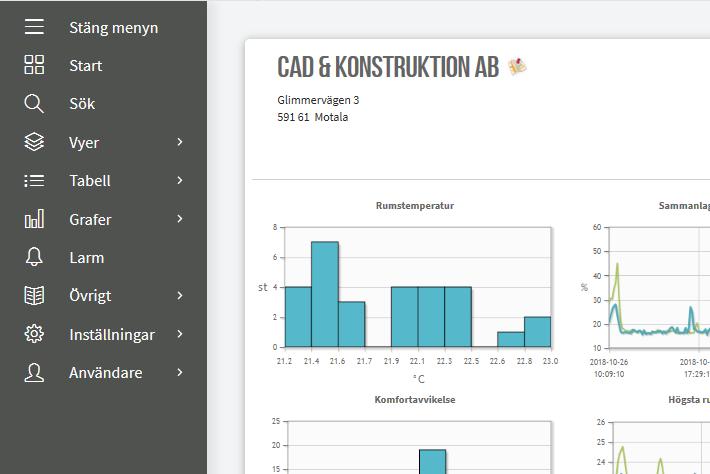Select the Grafer menu label
This screenshot has width=710, height=474.
pos(90,220)
